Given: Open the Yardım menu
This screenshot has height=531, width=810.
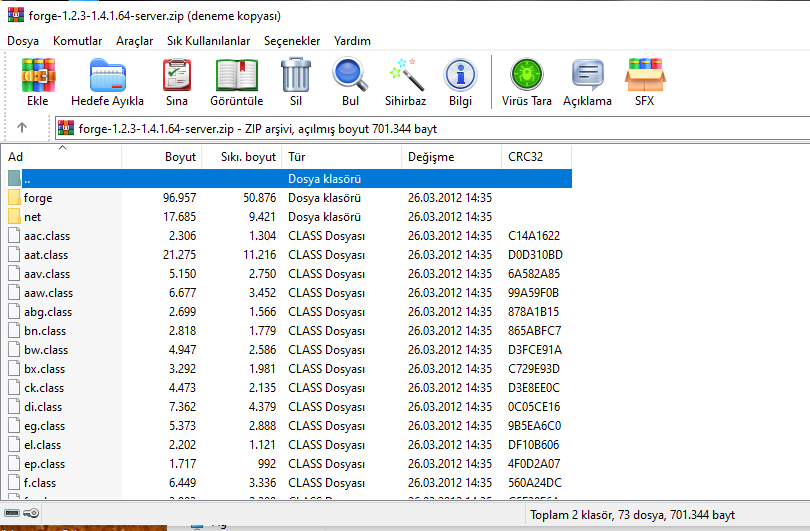Looking at the screenshot, I should click(x=352, y=41).
